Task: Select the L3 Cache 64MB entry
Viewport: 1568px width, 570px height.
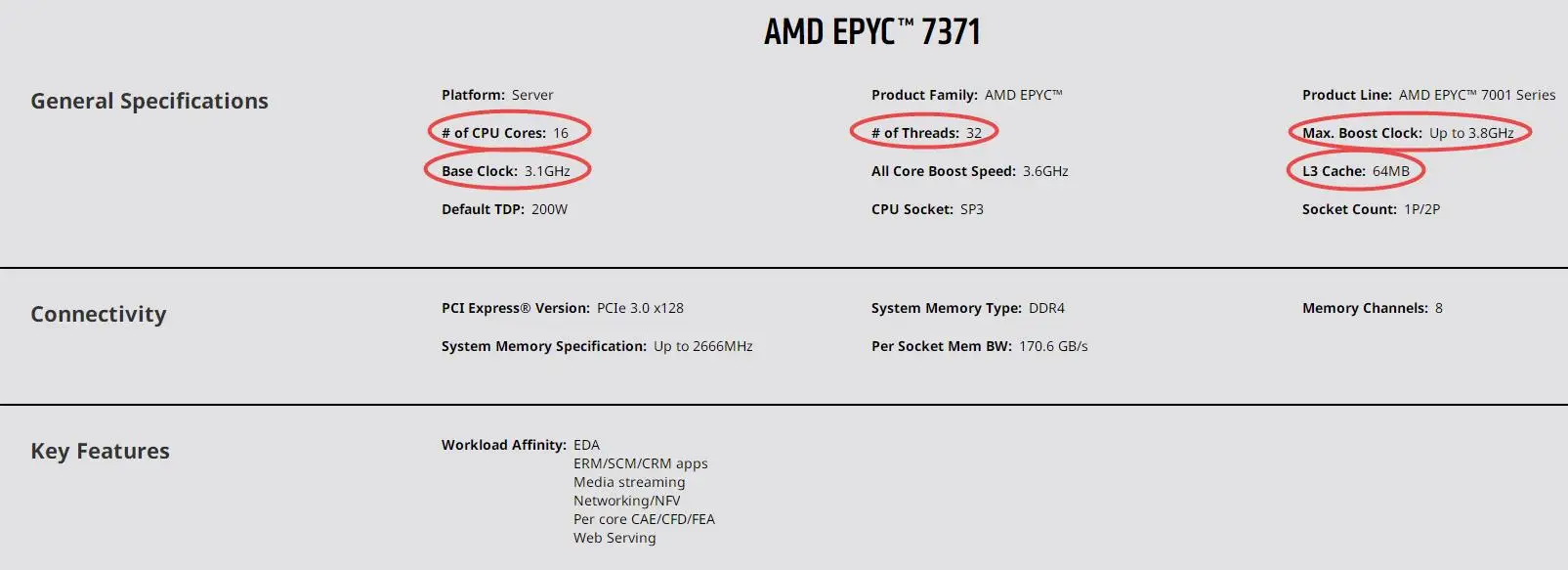Action: 1356,171
